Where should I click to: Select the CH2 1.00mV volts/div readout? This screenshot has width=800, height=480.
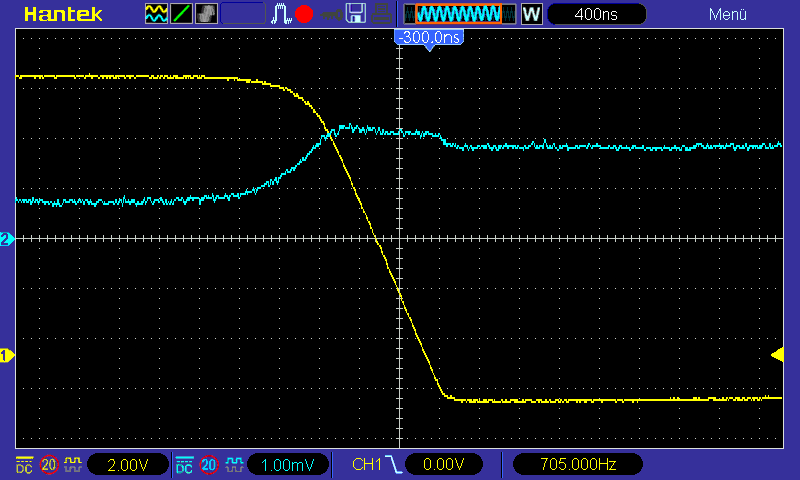coord(288,465)
